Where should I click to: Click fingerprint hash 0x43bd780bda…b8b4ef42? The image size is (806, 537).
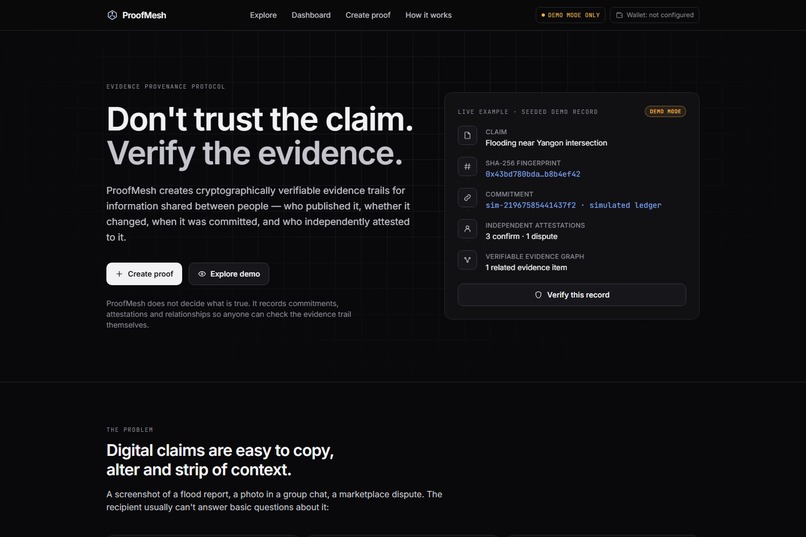(x=533, y=174)
